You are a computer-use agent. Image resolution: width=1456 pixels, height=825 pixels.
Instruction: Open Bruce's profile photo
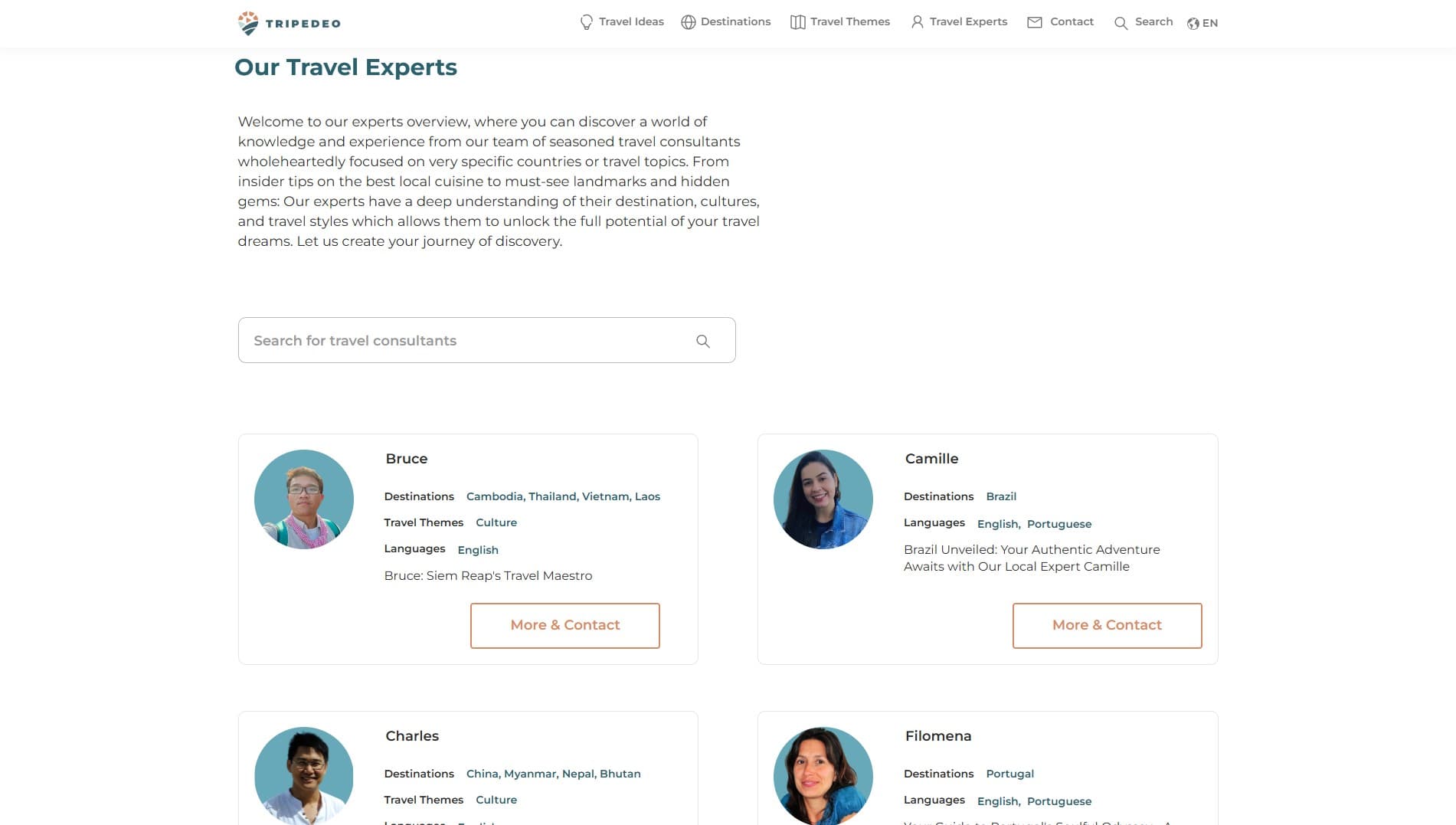coord(303,499)
